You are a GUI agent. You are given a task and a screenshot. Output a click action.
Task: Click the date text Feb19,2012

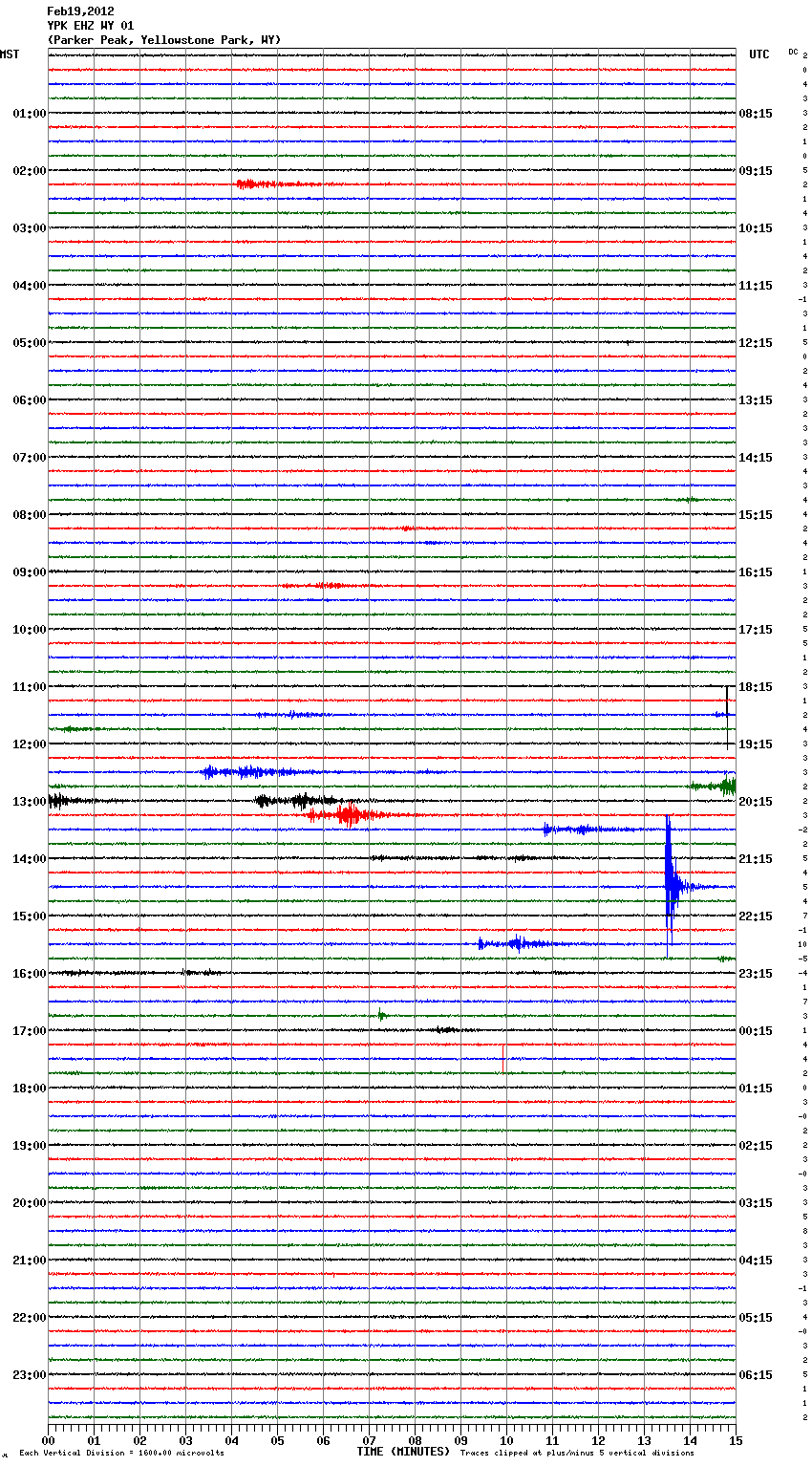click(x=80, y=11)
